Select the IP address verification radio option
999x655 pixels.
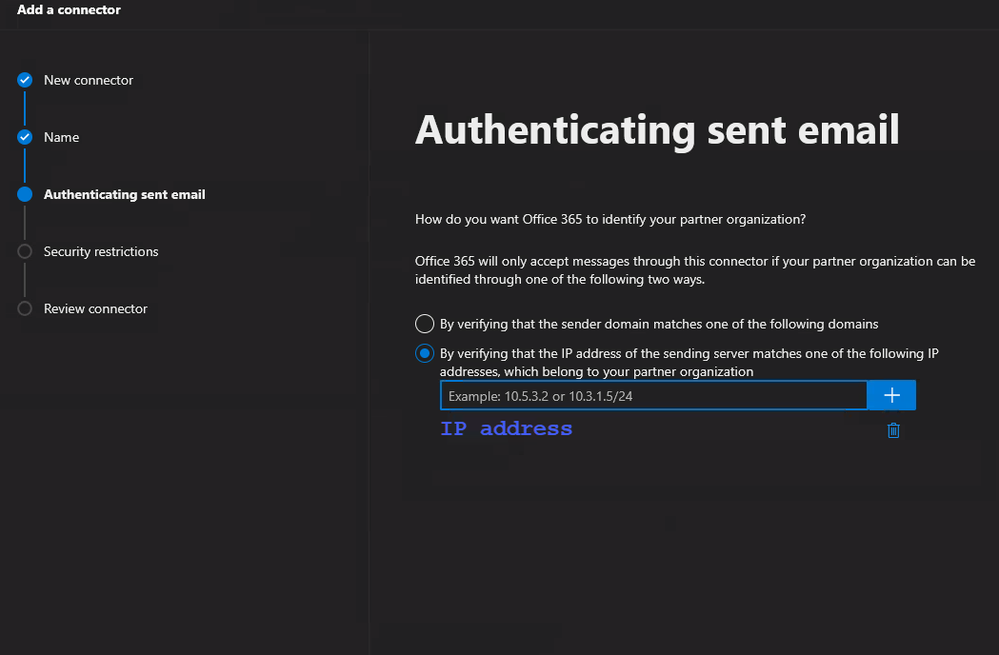click(x=424, y=353)
